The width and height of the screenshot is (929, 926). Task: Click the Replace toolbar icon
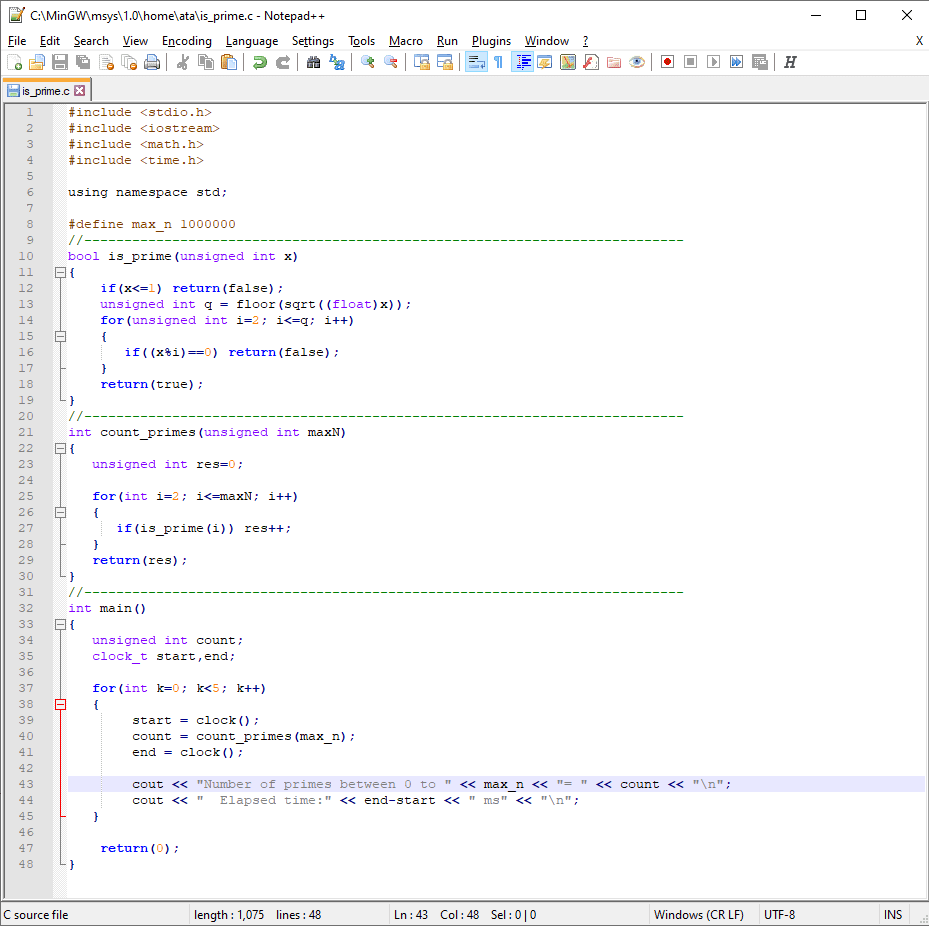pos(337,62)
